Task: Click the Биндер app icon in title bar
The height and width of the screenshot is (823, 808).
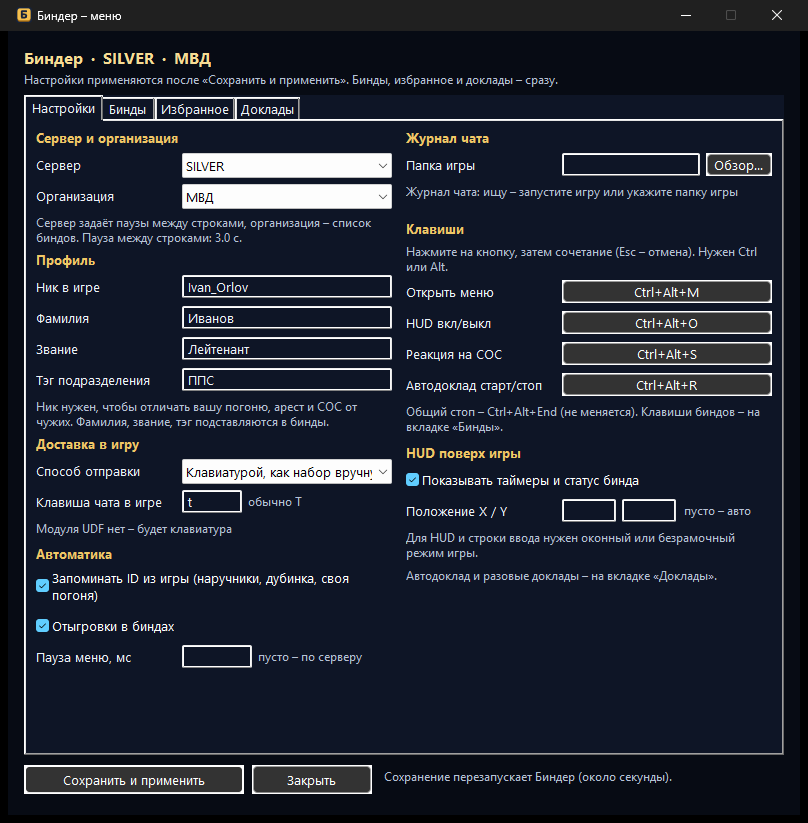Action: [x=24, y=15]
